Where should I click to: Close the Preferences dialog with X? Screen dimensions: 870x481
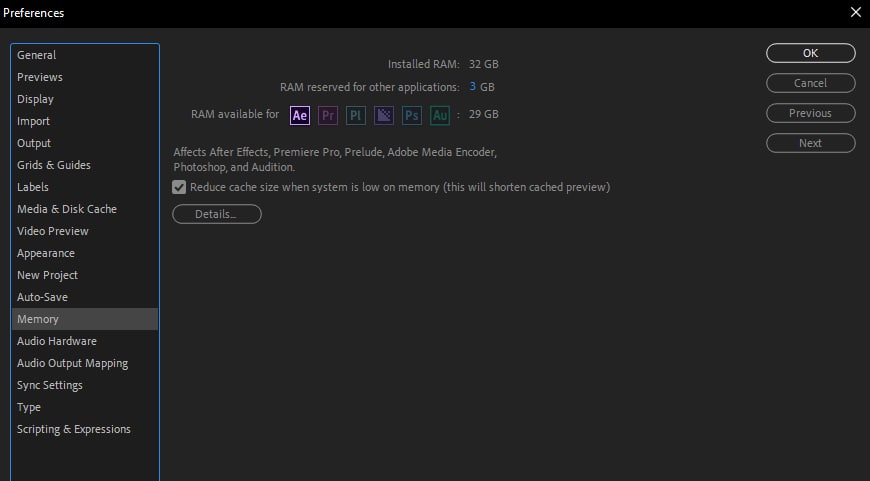856,12
